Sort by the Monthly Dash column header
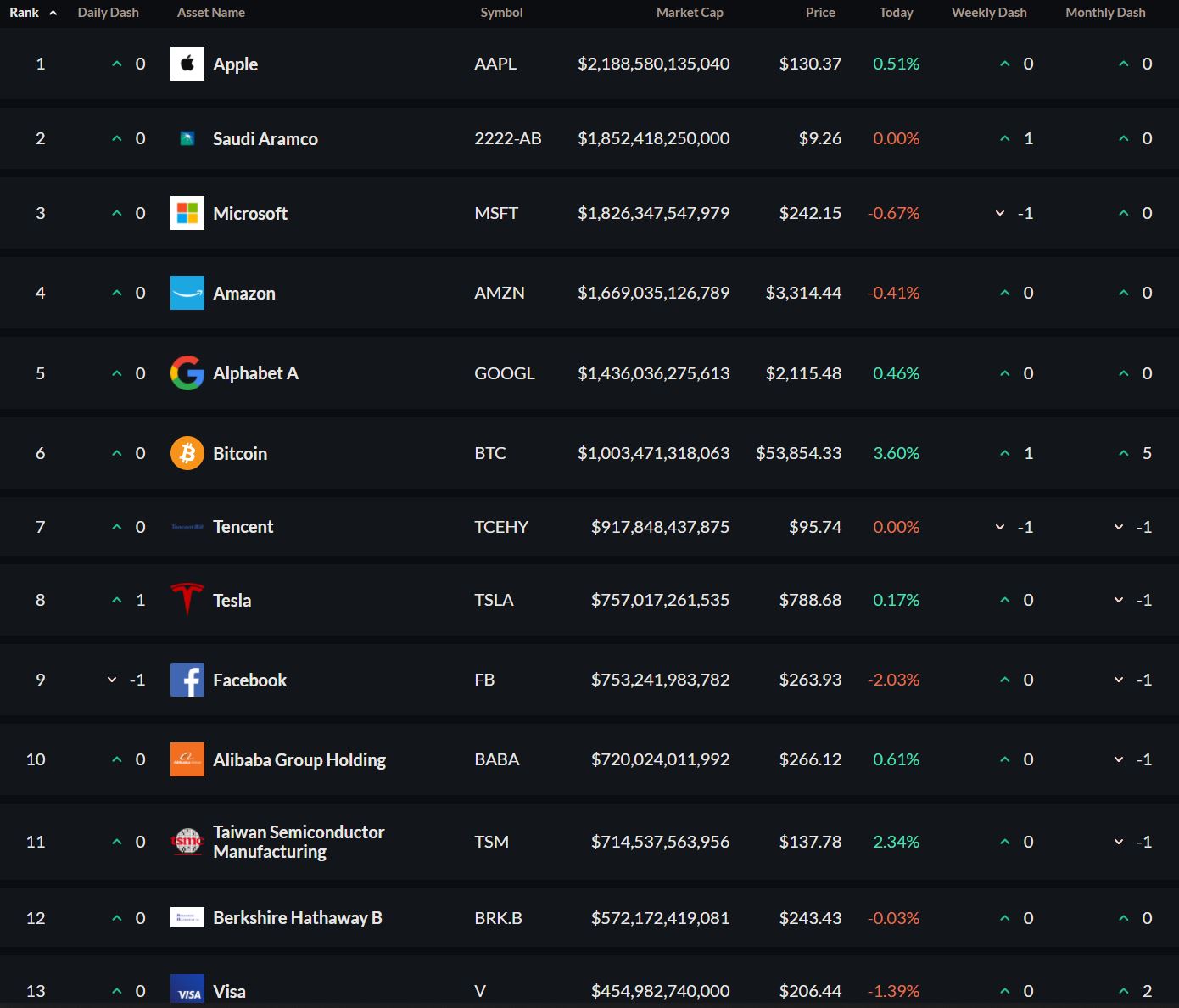The width and height of the screenshot is (1179, 1008). (x=1105, y=13)
